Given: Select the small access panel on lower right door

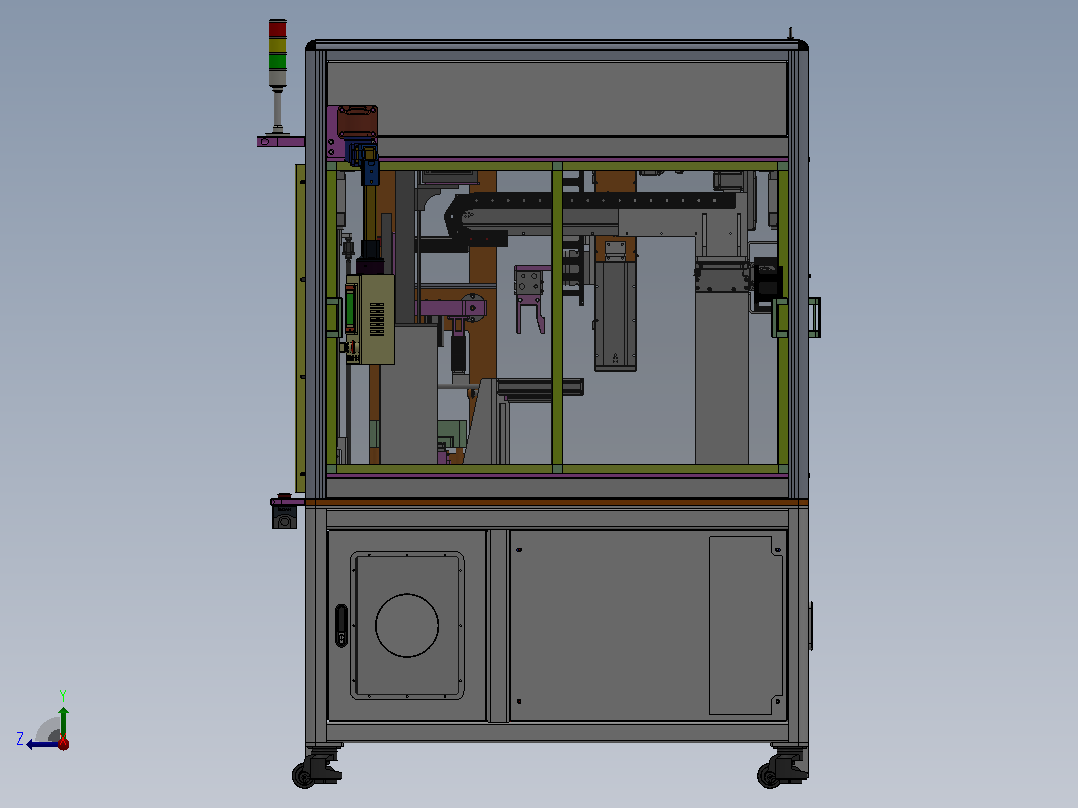Looking at the screenshot, I should click(x=746, y=625).
